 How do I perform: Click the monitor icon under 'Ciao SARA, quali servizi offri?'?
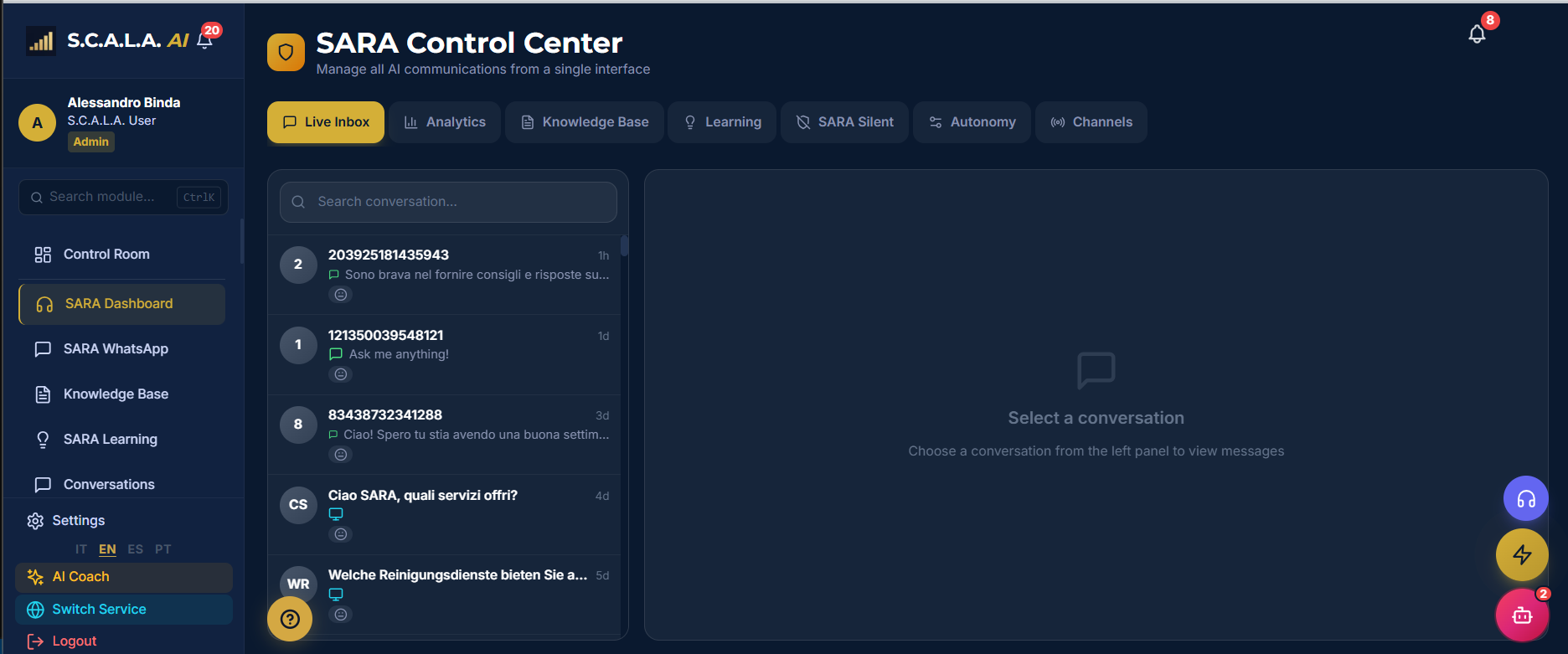336,514
